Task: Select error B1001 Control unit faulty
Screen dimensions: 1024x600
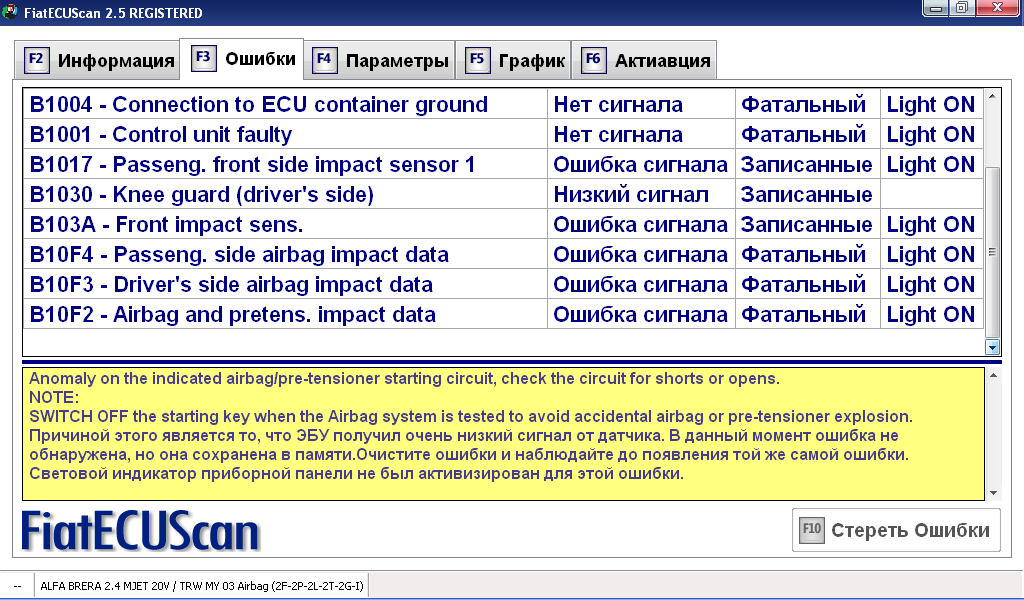Action: click(x=285, y=134)
